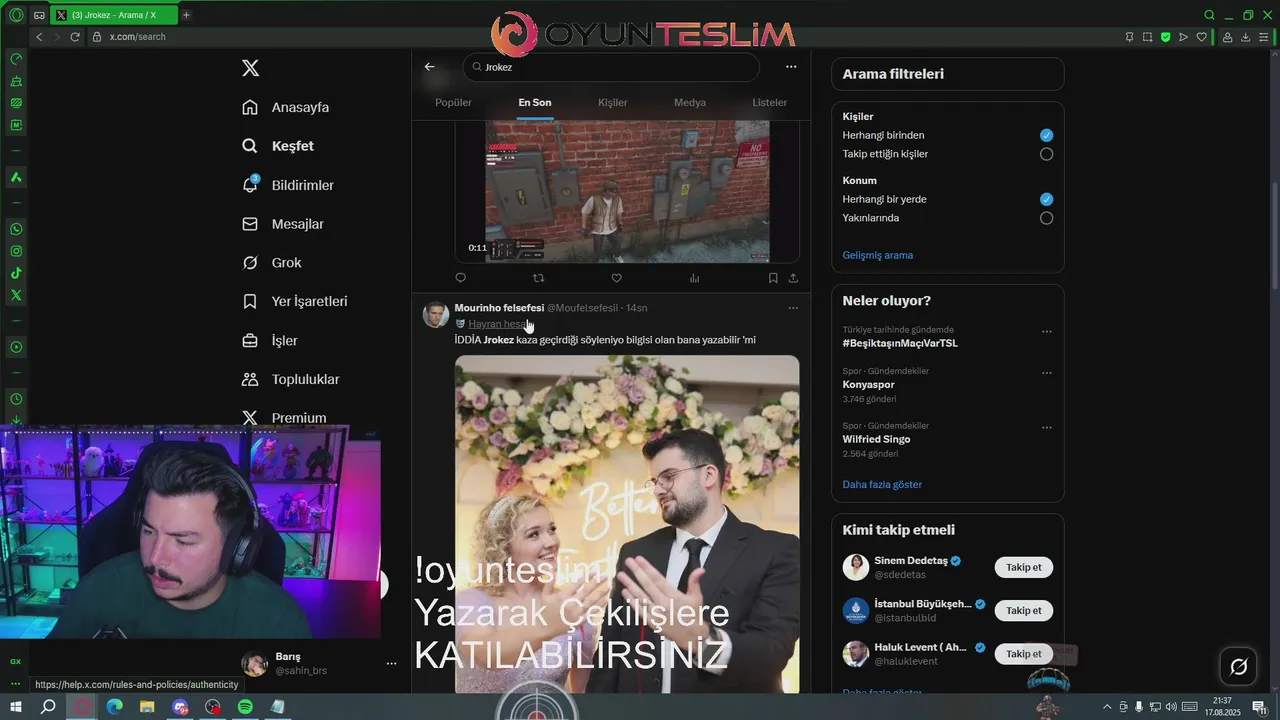This screenshot has height=720, width=1280.
Task: Go back in browser navigation
Action: point(39,37)
